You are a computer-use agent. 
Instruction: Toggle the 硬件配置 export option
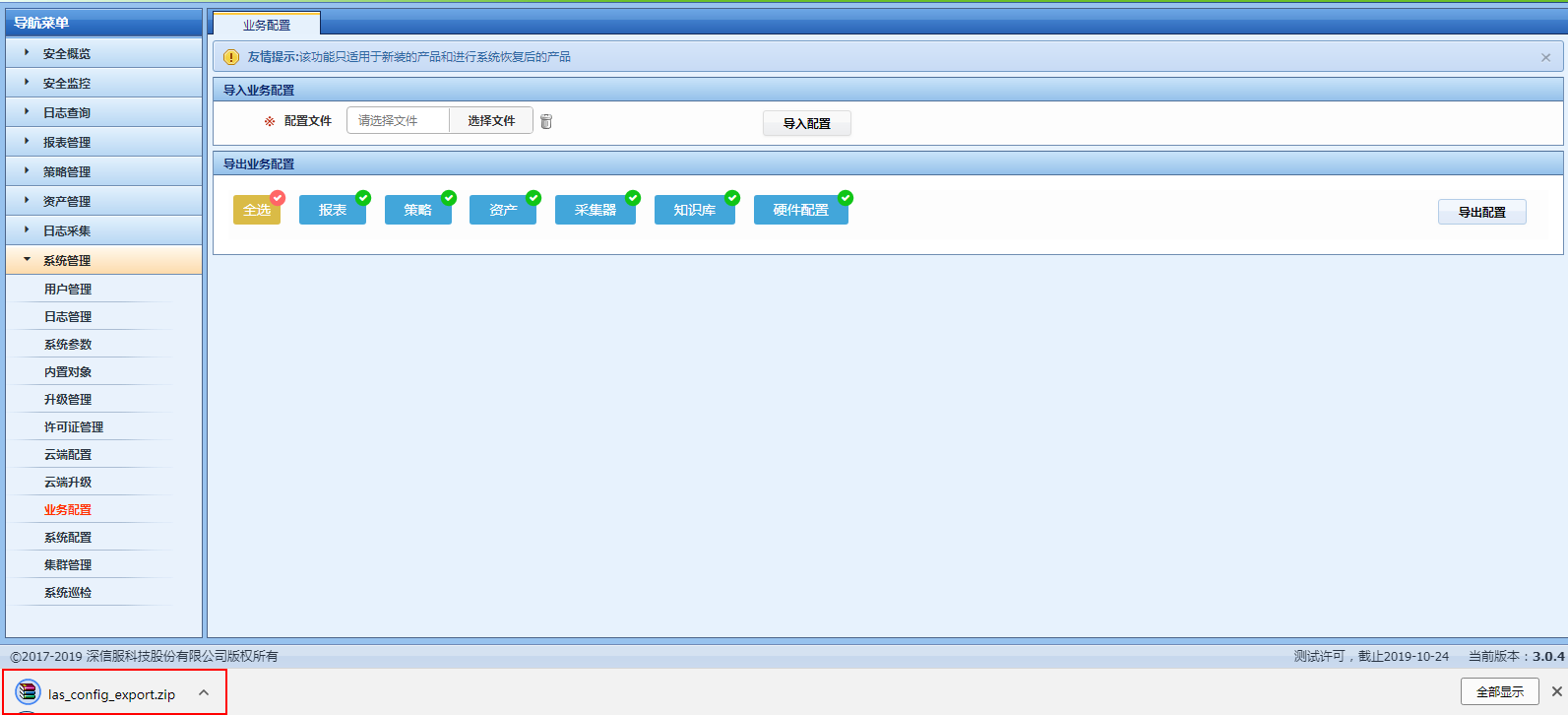click(801, 210)
